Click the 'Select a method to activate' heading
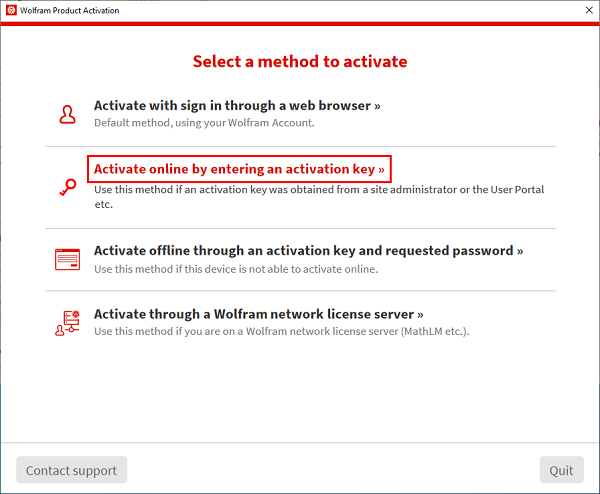The width and height of the screenshot is (600, 494). tap(300, 62)
